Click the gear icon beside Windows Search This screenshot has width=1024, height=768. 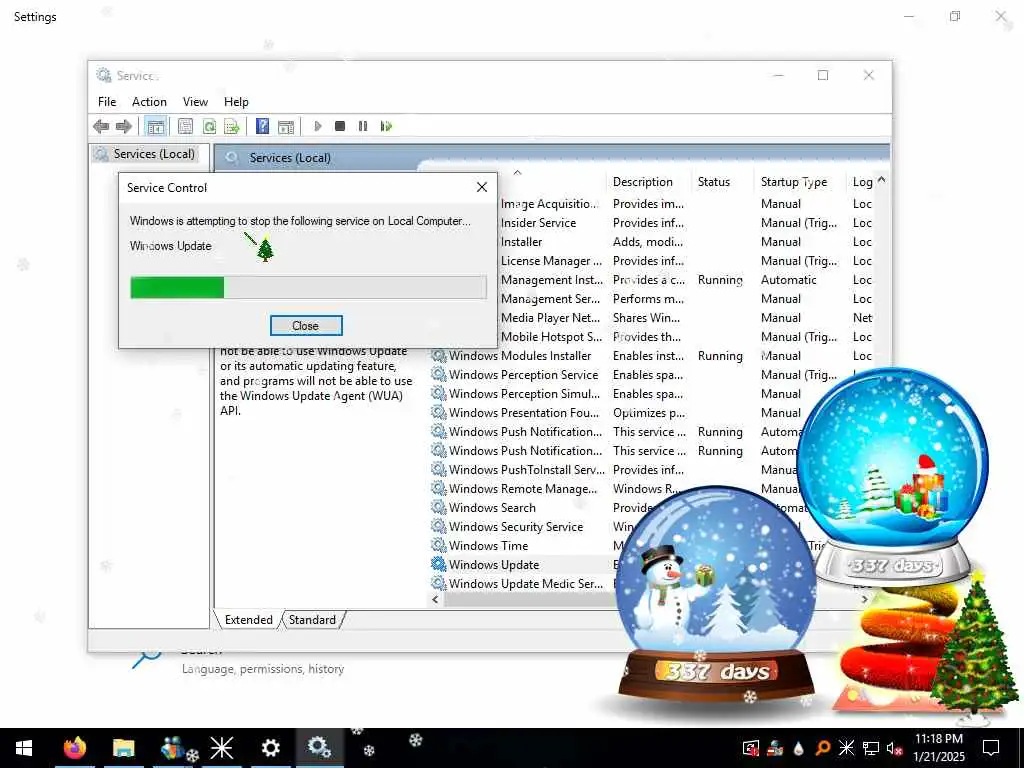click(x=439, y=507)
